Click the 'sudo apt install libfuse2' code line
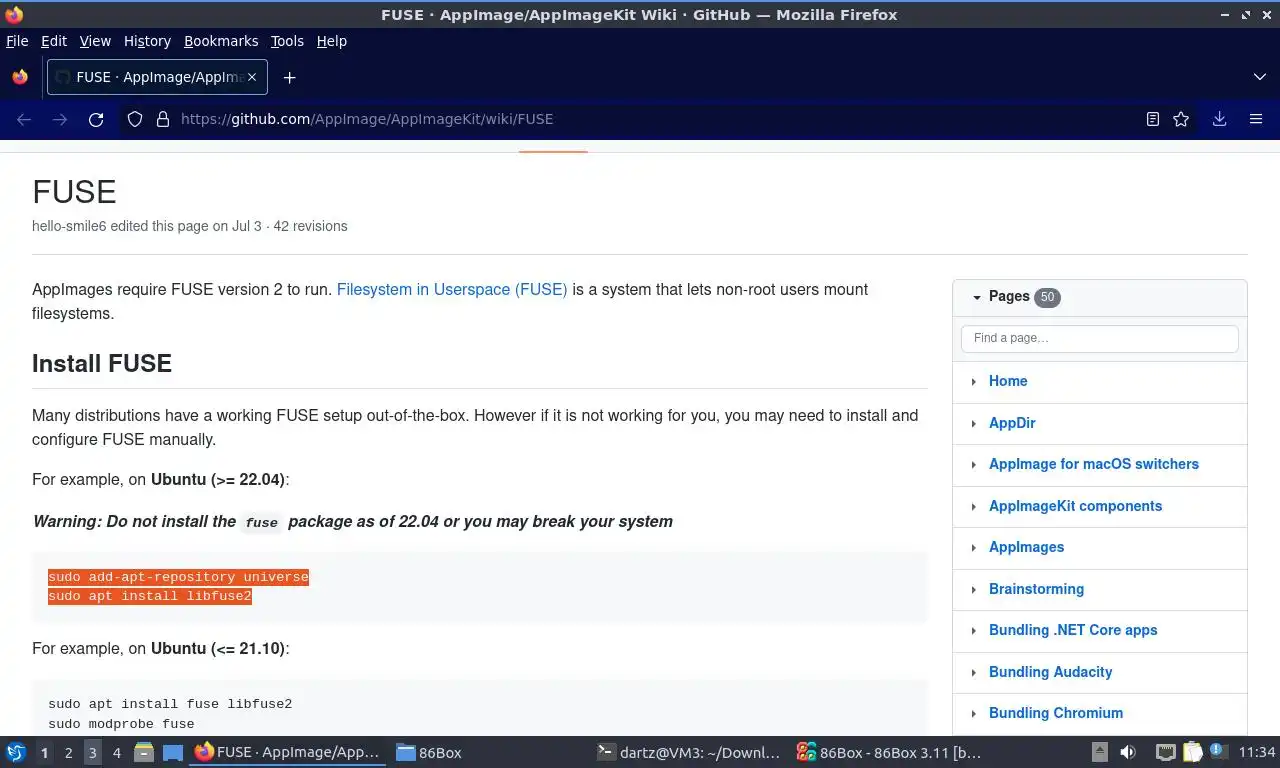This screenshot has width=1280, height=768. (150, 596)
